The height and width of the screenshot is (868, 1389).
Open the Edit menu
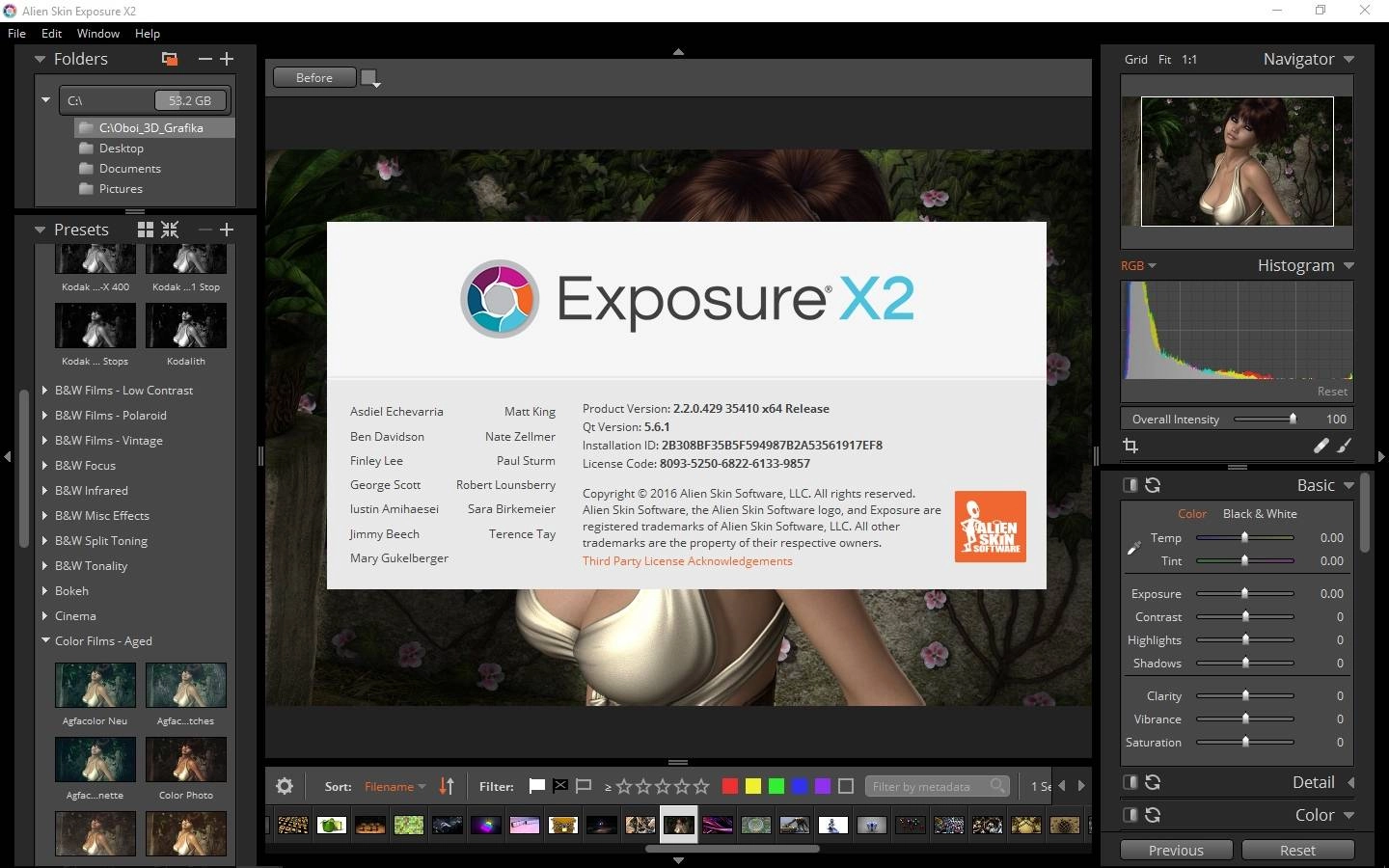click(52, 33)
